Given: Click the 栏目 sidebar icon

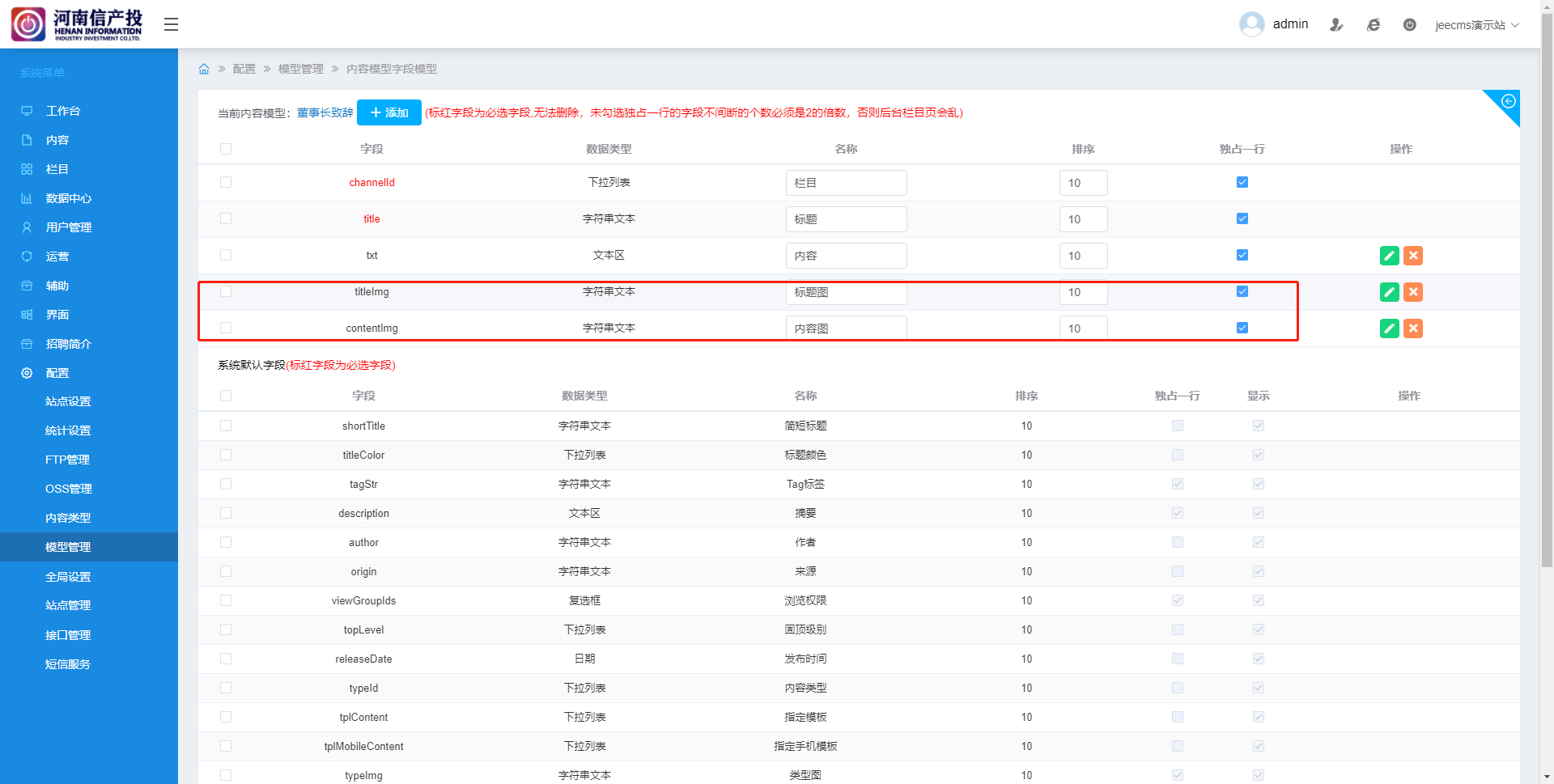Looking at the screenshot, I should click(27, 169).
